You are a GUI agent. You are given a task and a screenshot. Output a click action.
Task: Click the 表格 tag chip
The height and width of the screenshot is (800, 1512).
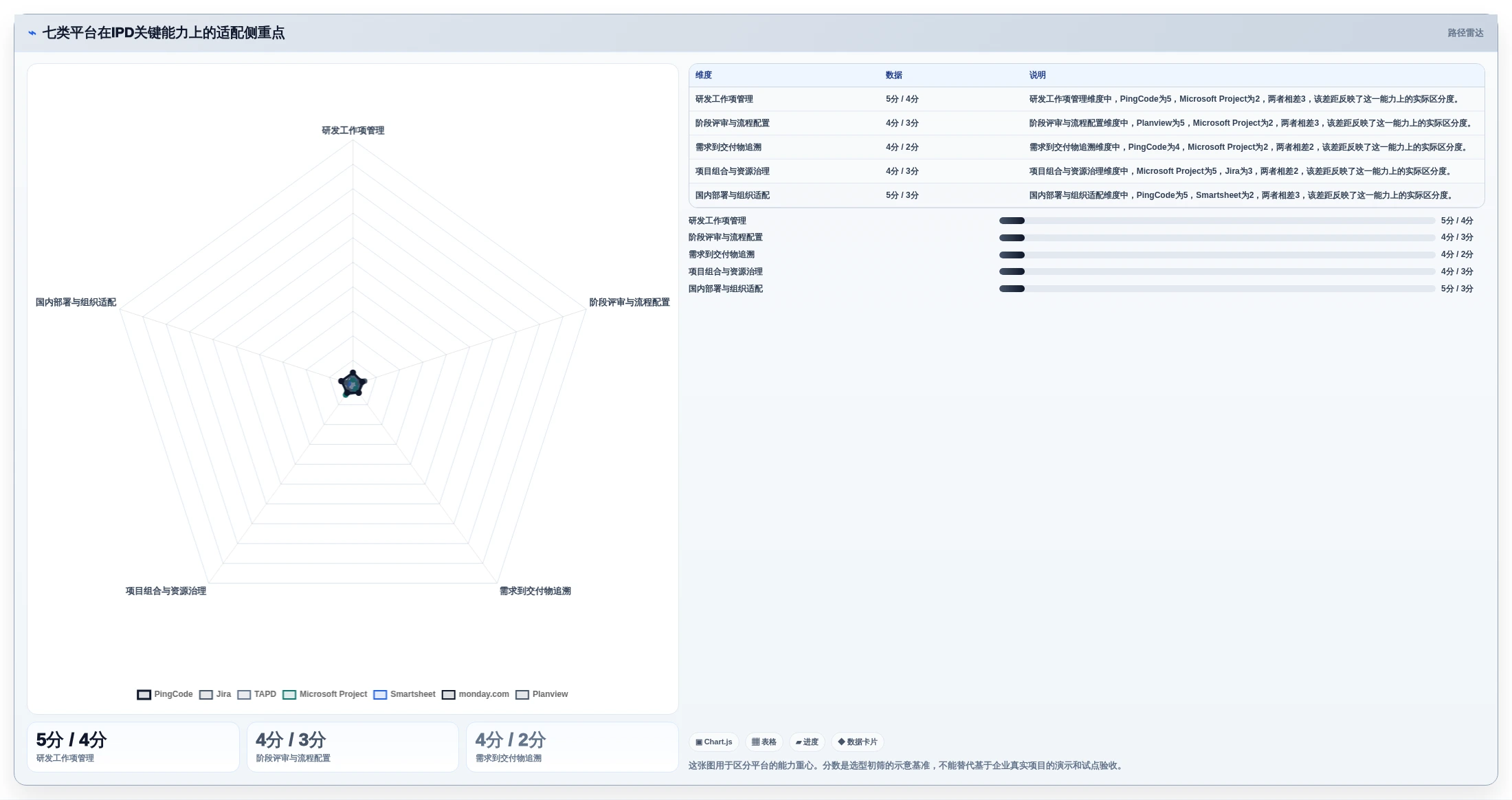coord(764,742)
